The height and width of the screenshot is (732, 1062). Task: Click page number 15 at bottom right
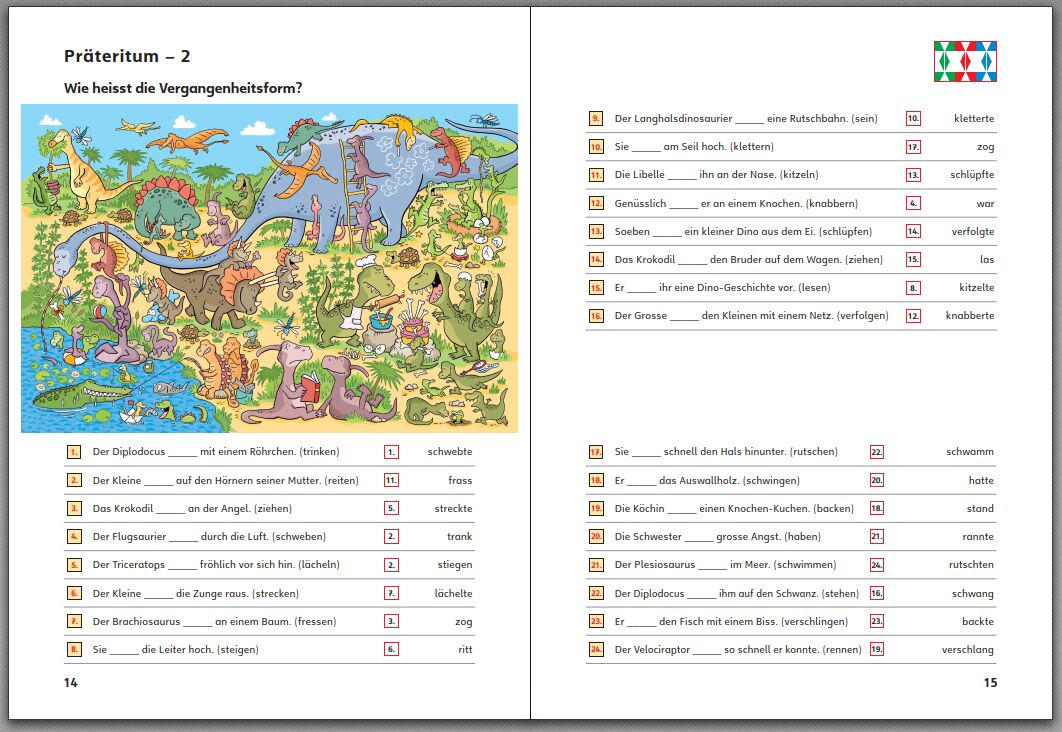(989, 683)
